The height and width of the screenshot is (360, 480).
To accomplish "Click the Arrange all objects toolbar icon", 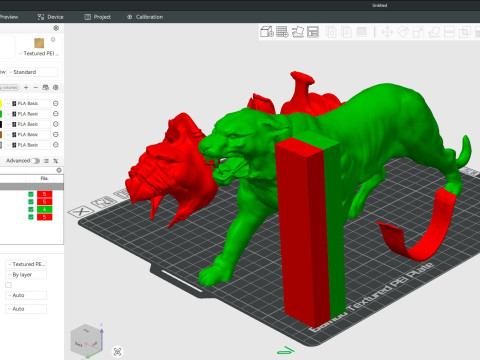I will coord(313,32).
